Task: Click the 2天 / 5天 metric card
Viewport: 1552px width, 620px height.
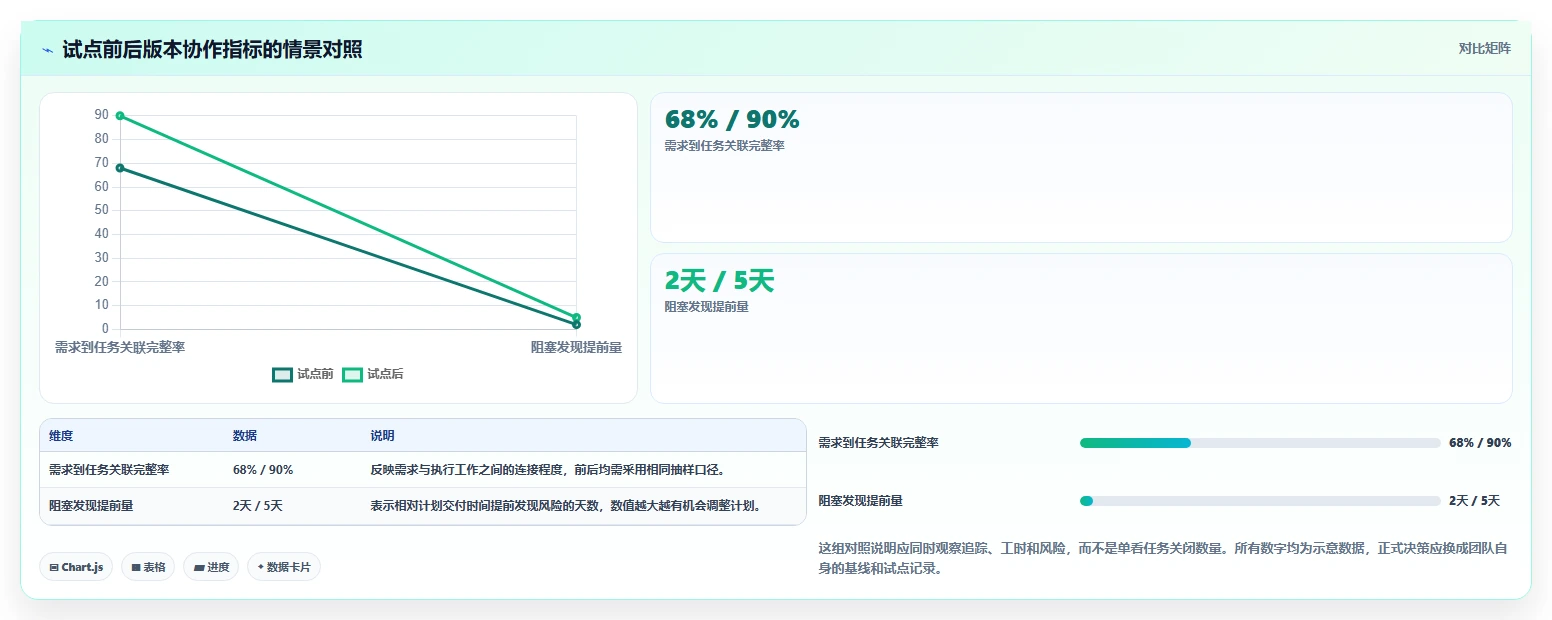Action: [x=1081, y=328]
